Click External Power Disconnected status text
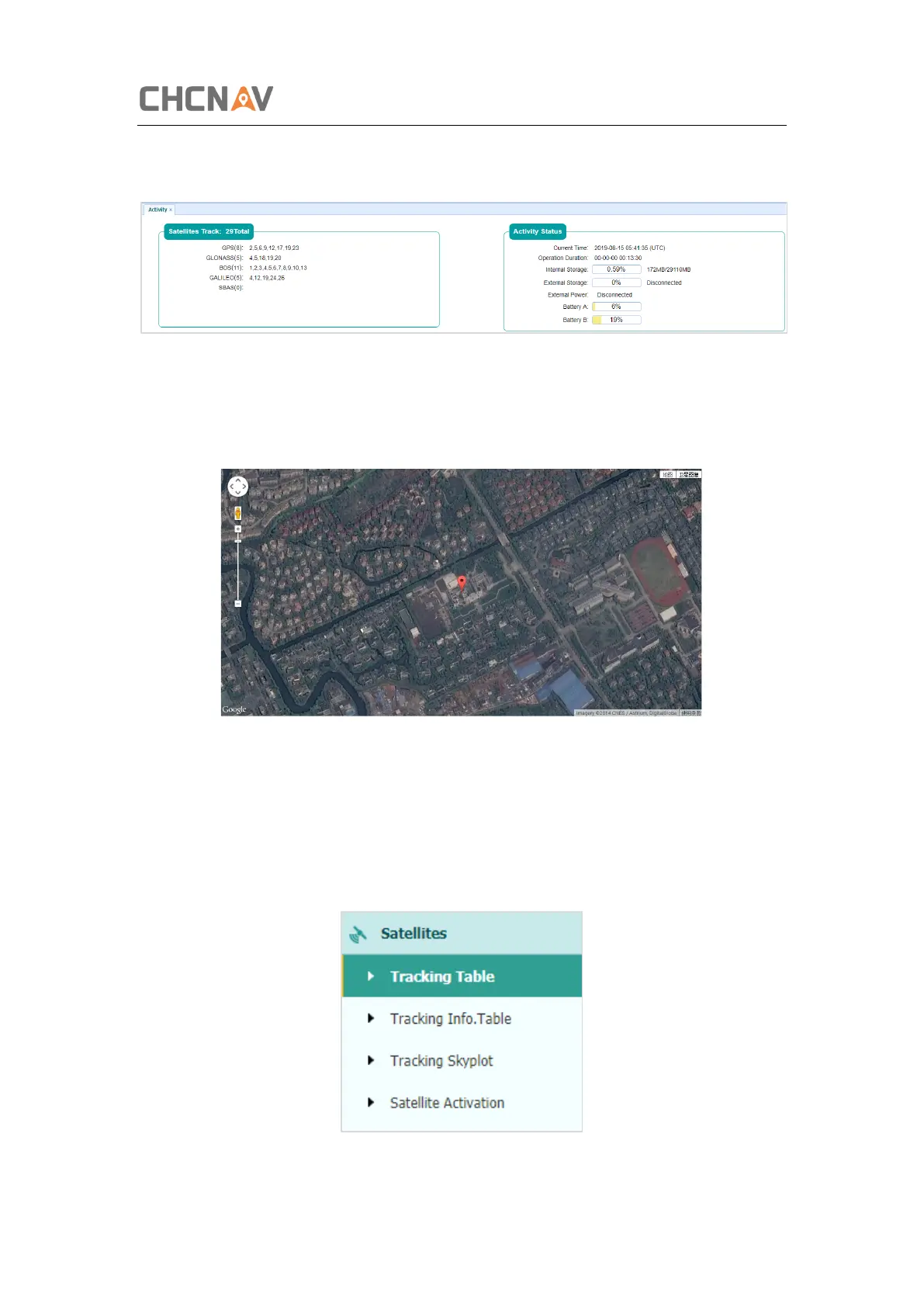The height and width of the screenshot is (1307, 924). click(x=614, y=295)
